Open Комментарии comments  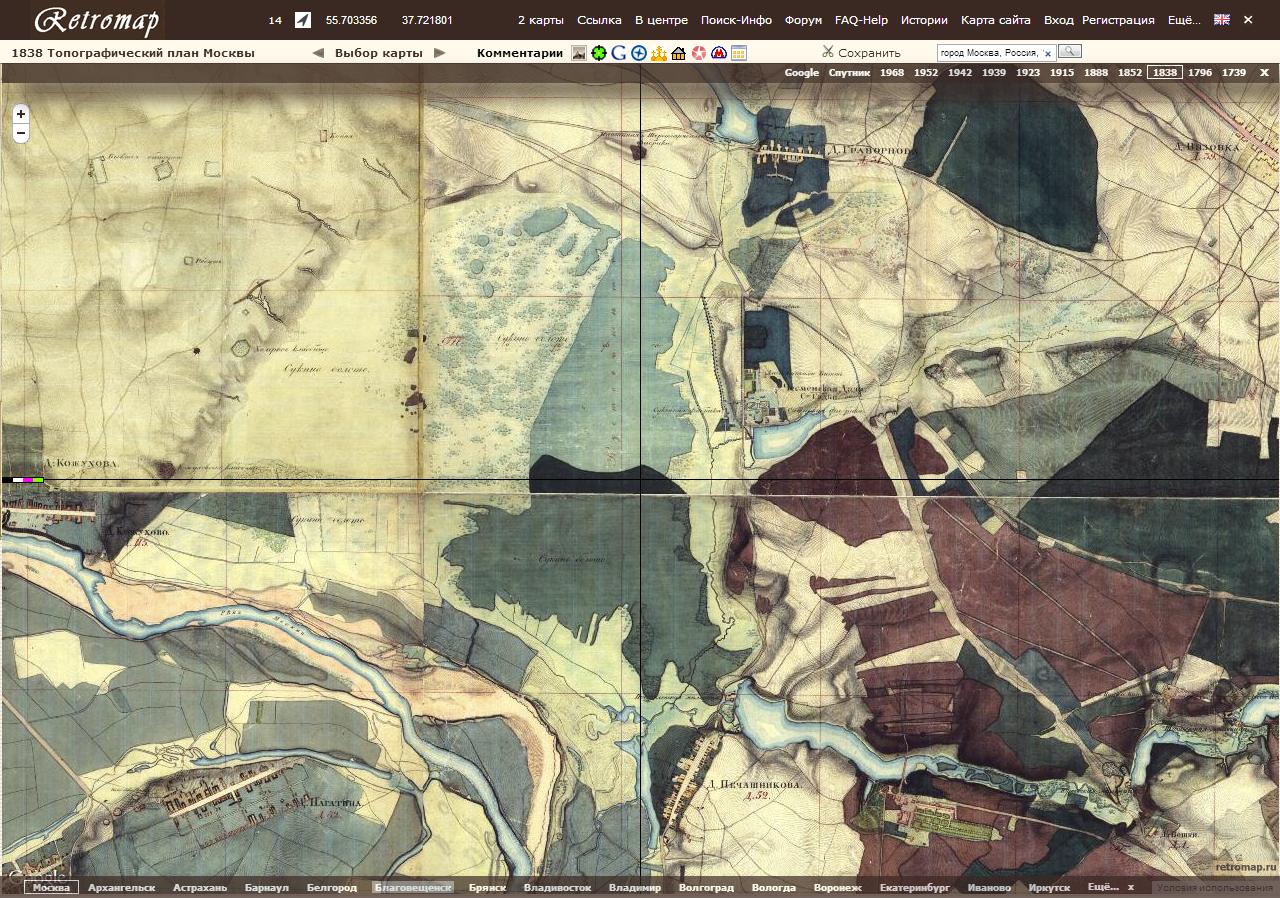[x=520, y=53]
